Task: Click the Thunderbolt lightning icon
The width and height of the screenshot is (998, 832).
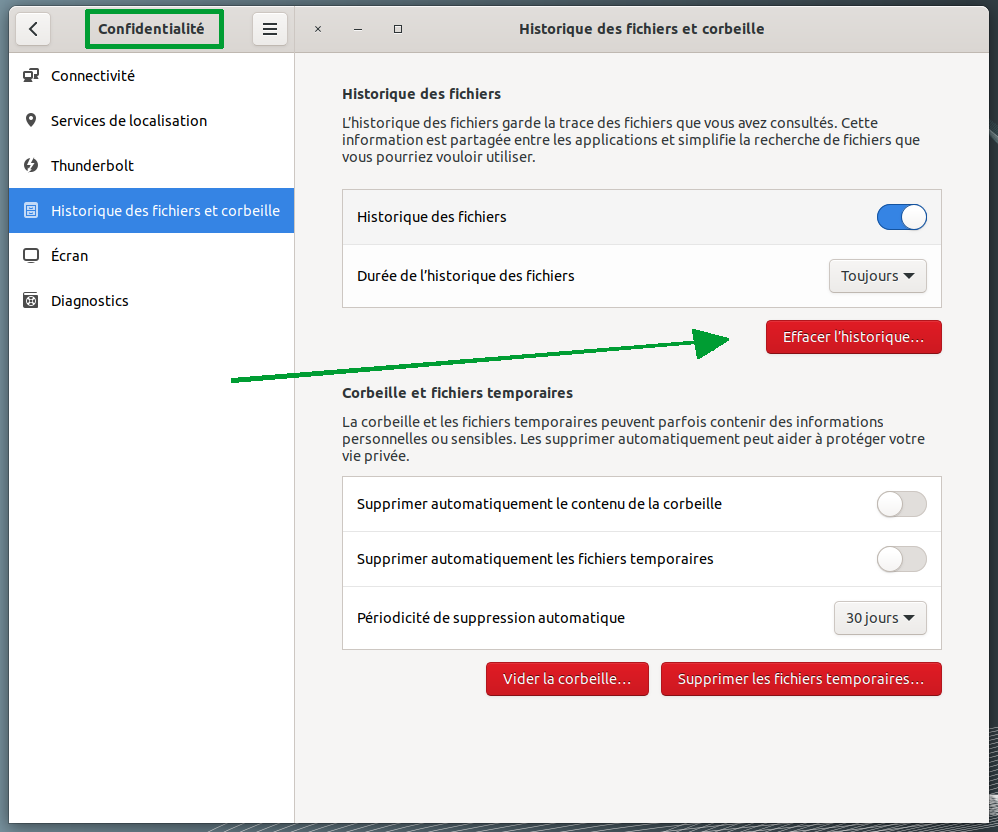Action: (31, 166)
